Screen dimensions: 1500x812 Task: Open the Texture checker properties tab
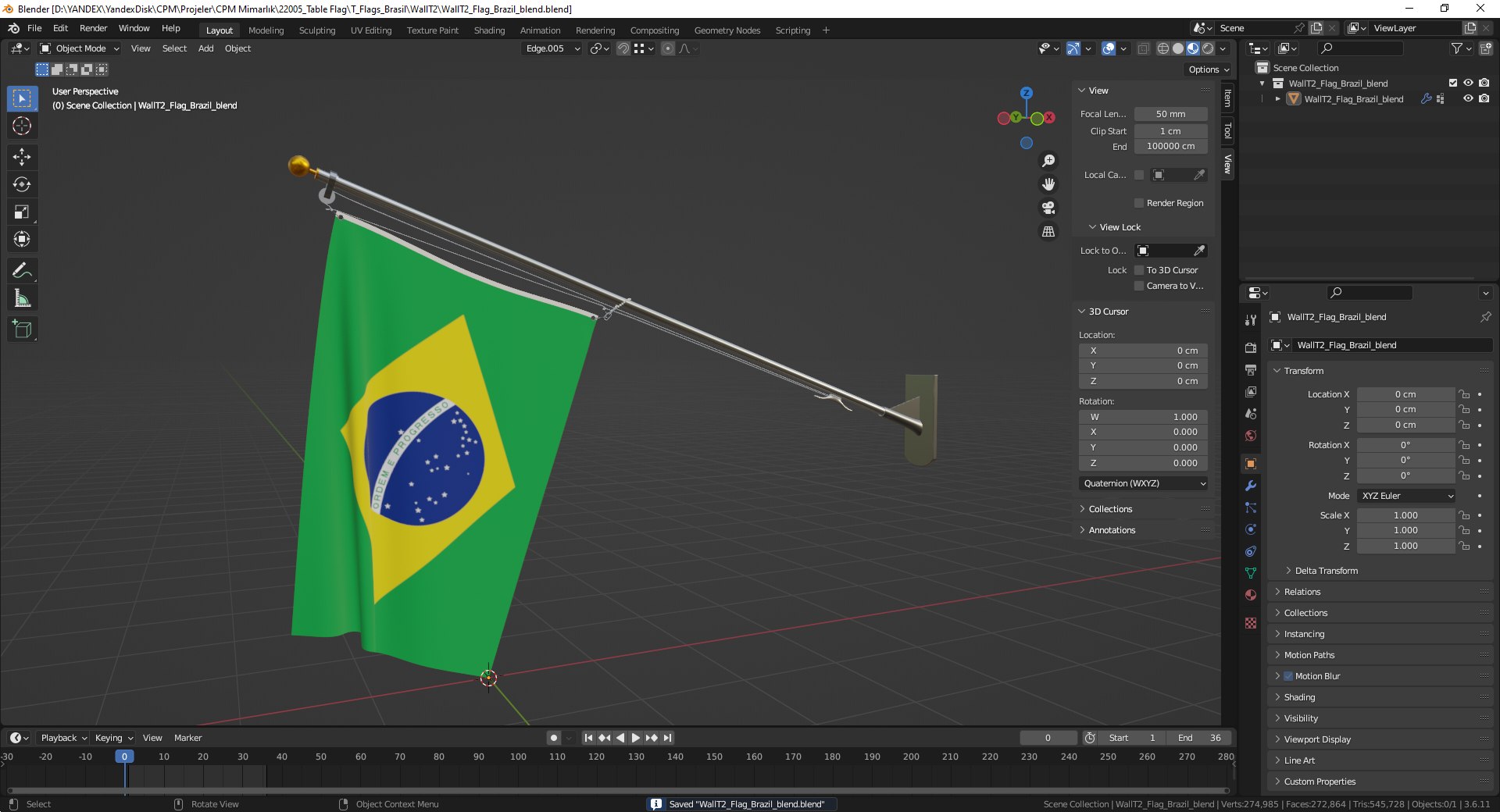click(1251, 623)
